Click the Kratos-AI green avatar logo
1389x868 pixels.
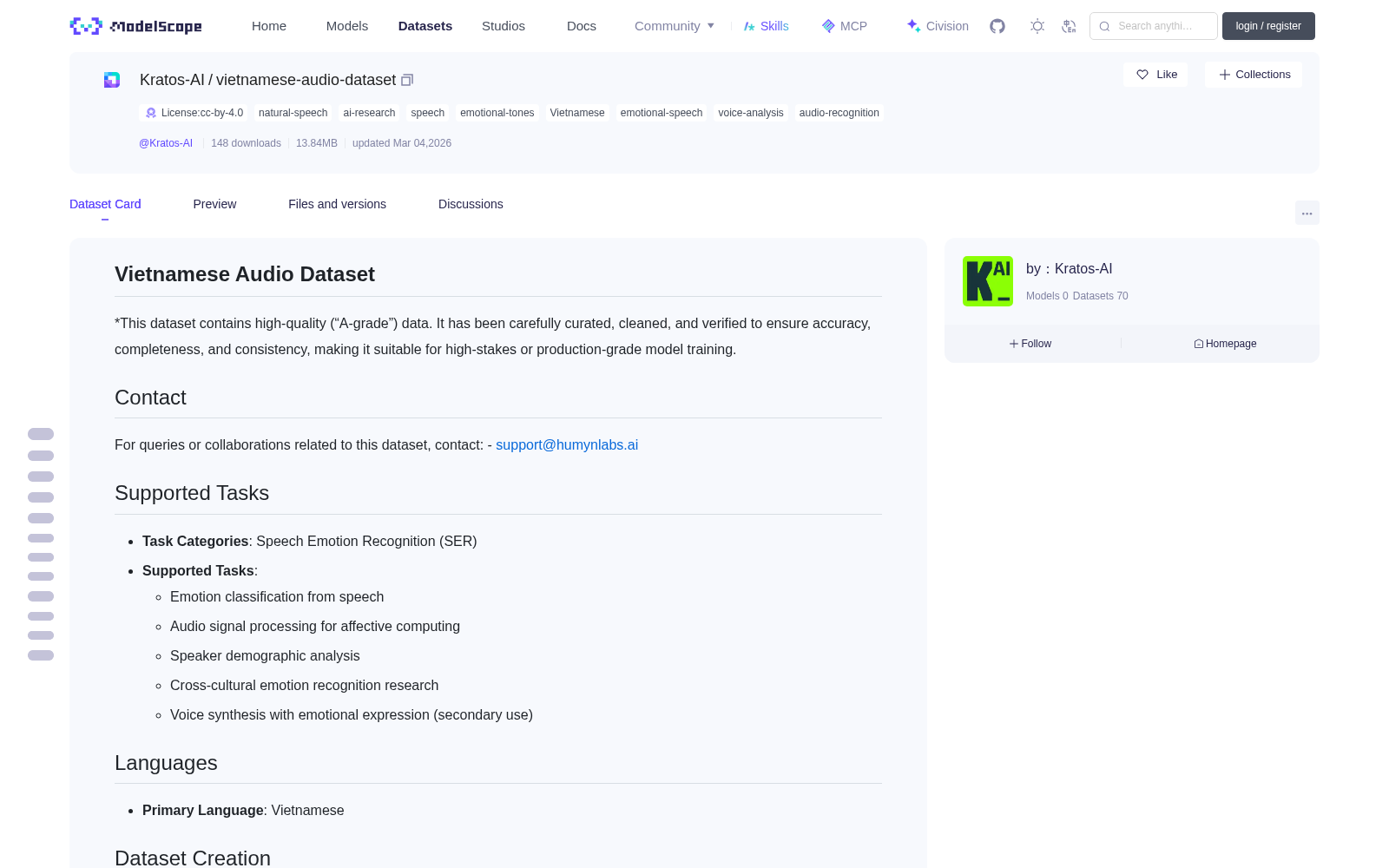[x=988, y=281]
